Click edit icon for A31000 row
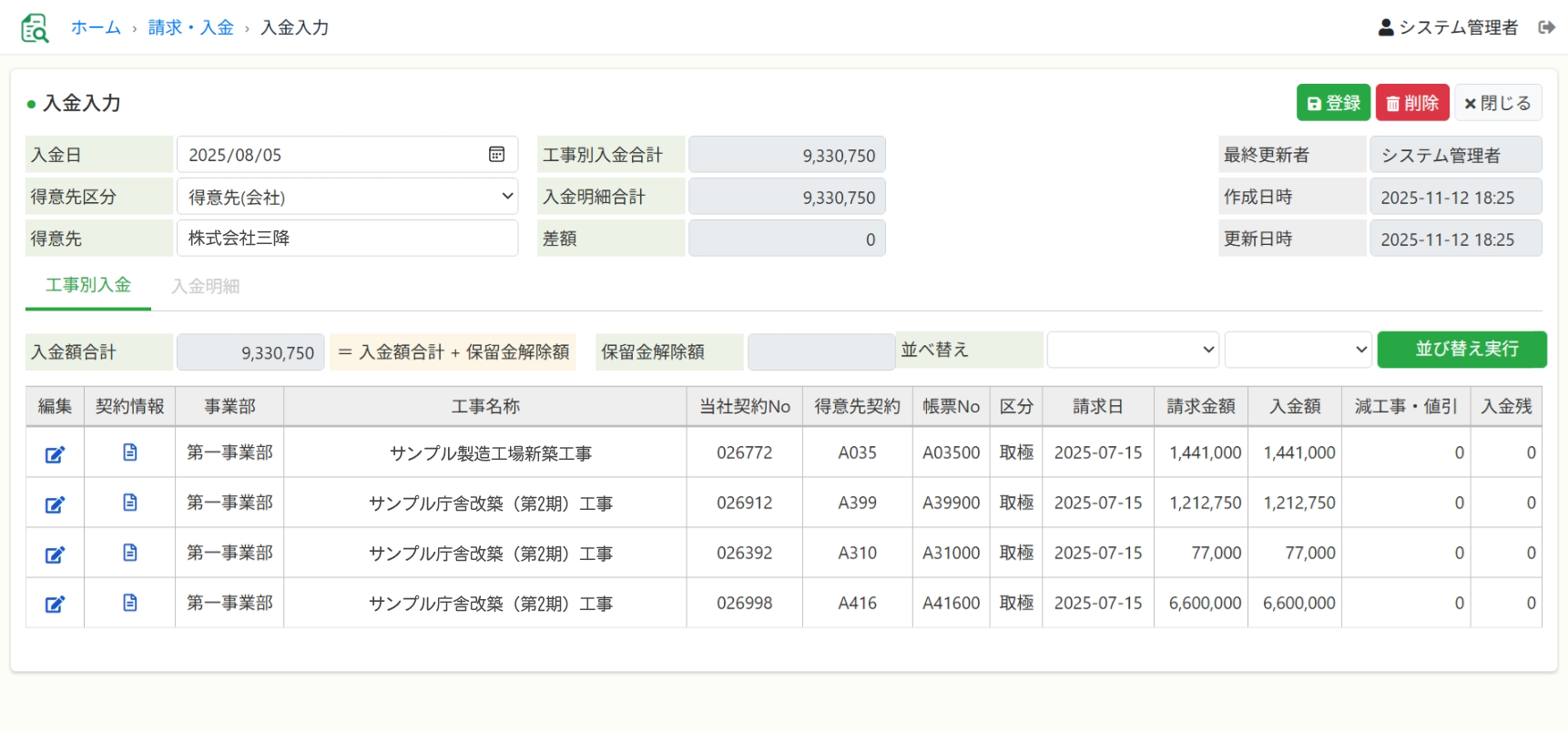This screenshot has height=732, width=1568. tap(55, 554)
